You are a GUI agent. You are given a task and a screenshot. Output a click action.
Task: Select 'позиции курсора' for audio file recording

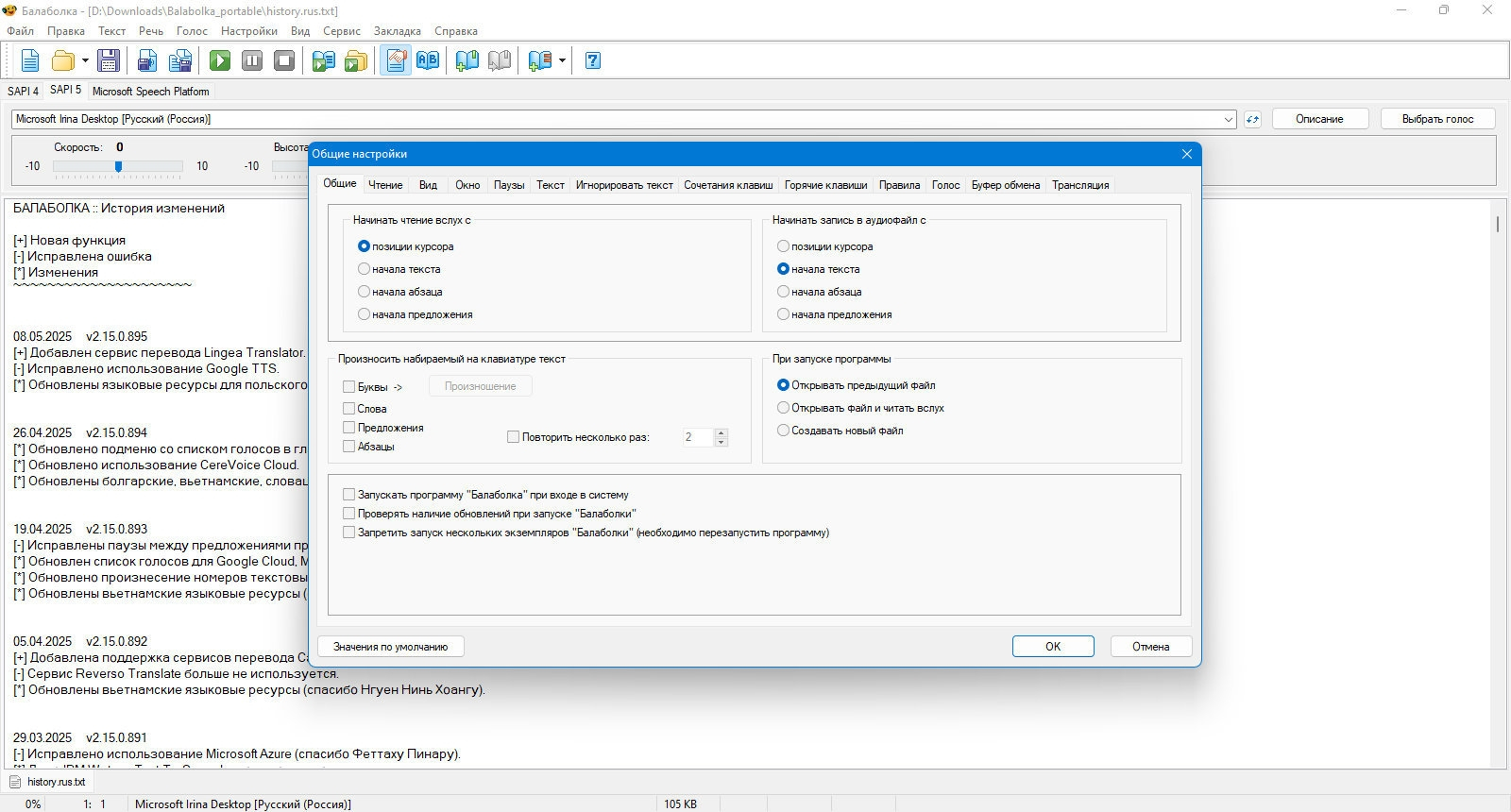pos(825,246)
